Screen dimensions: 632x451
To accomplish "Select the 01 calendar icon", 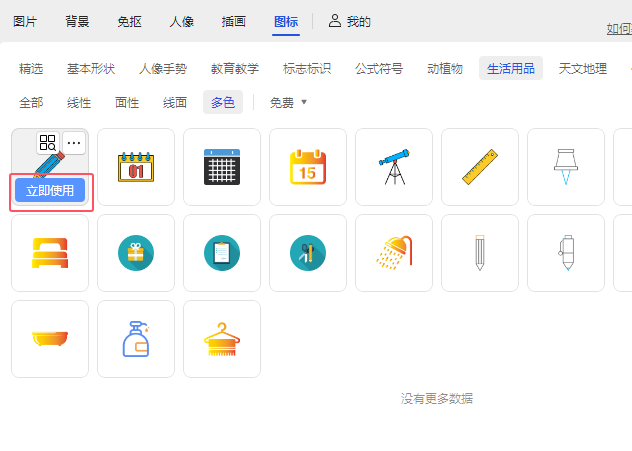I will coord(136,167).
